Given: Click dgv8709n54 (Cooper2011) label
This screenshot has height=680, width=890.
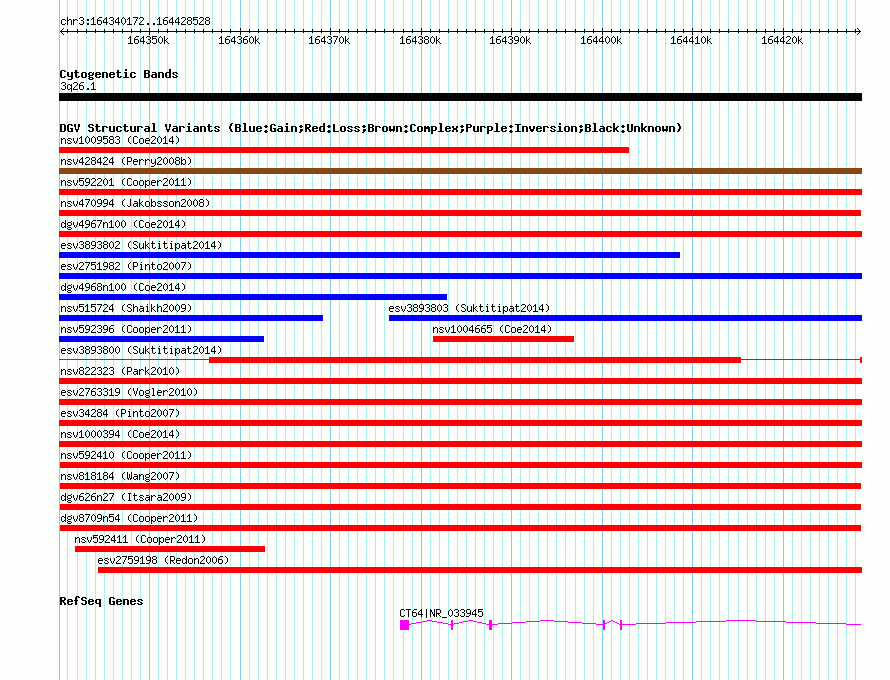Looking at the screenshot, I should coord(129,518).
